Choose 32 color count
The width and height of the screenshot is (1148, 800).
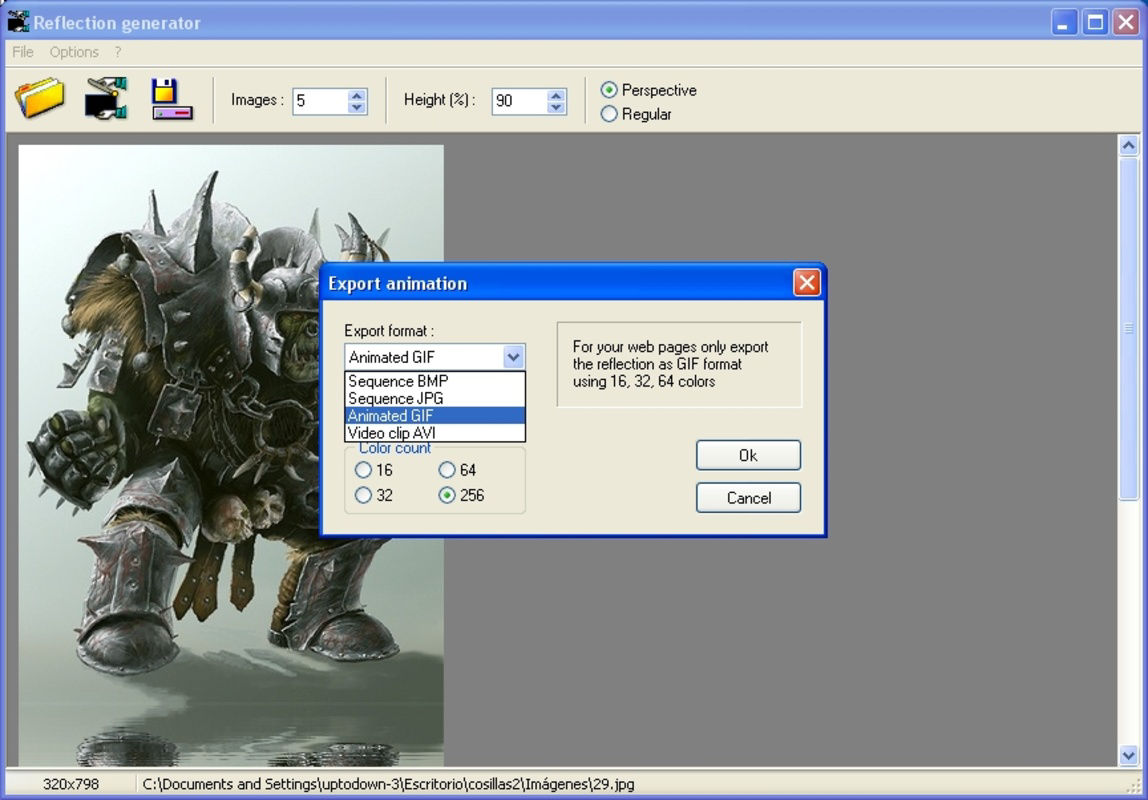(363, 496)
